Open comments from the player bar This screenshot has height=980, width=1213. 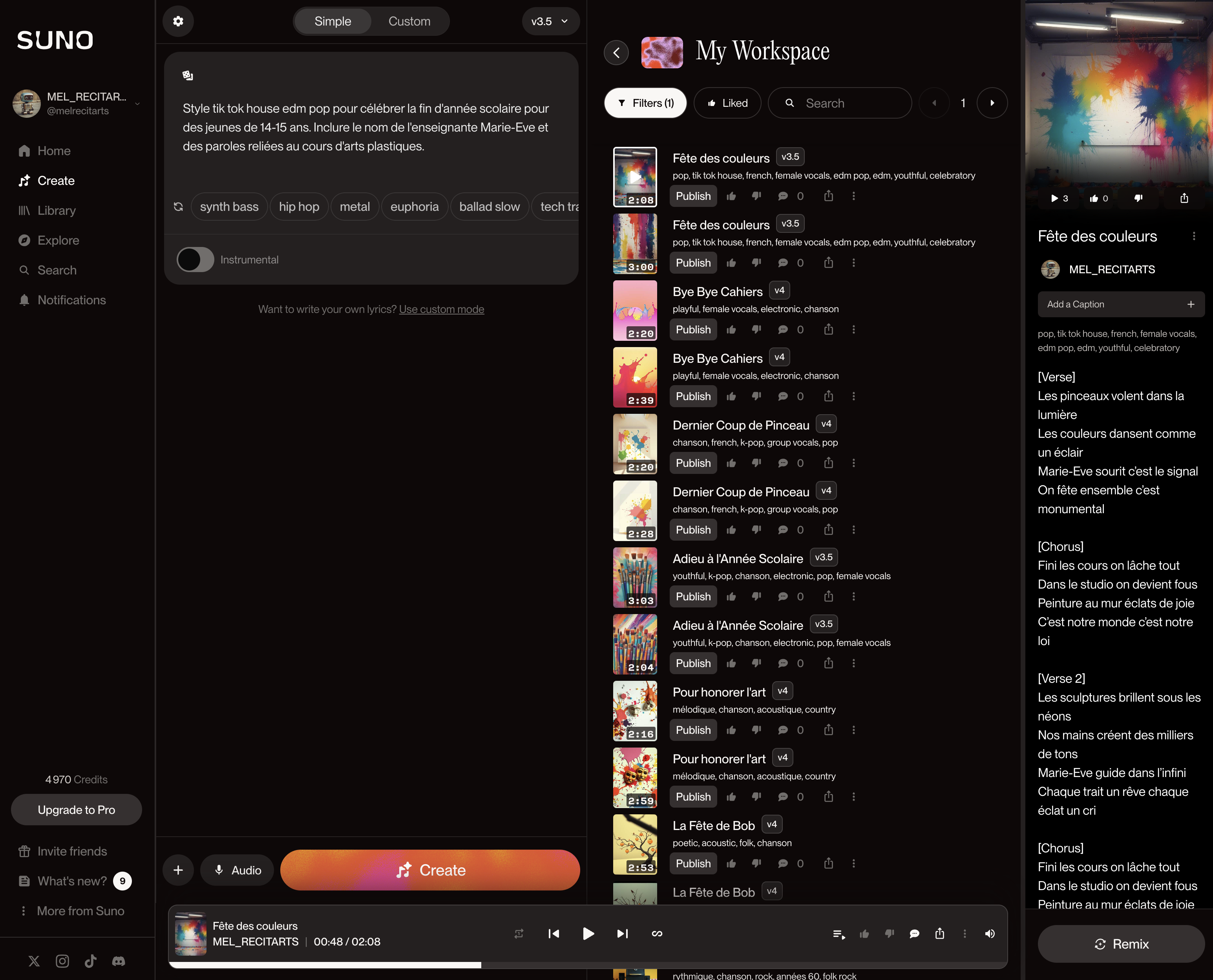pos(914,934)
